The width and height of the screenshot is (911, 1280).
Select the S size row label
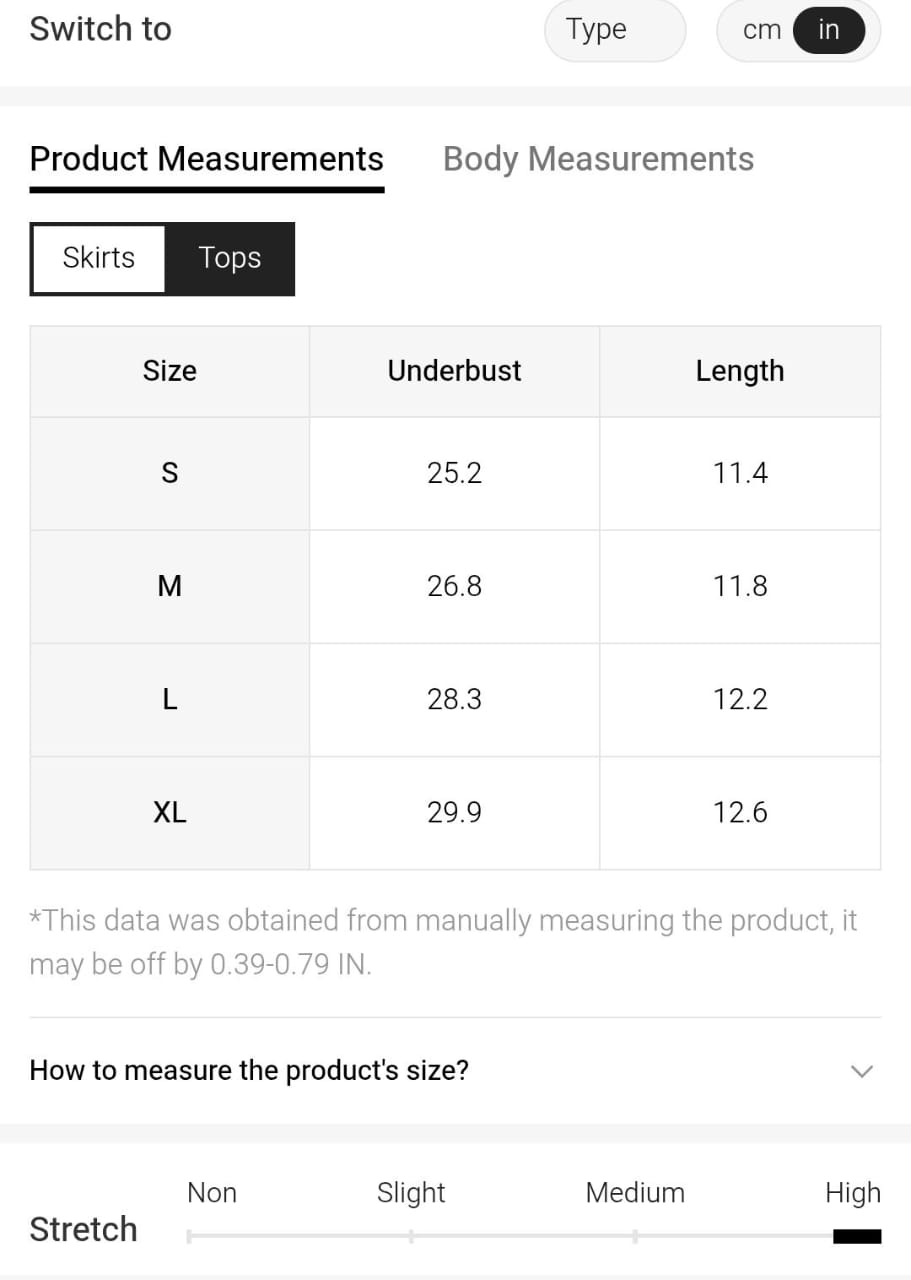(170, 473)
